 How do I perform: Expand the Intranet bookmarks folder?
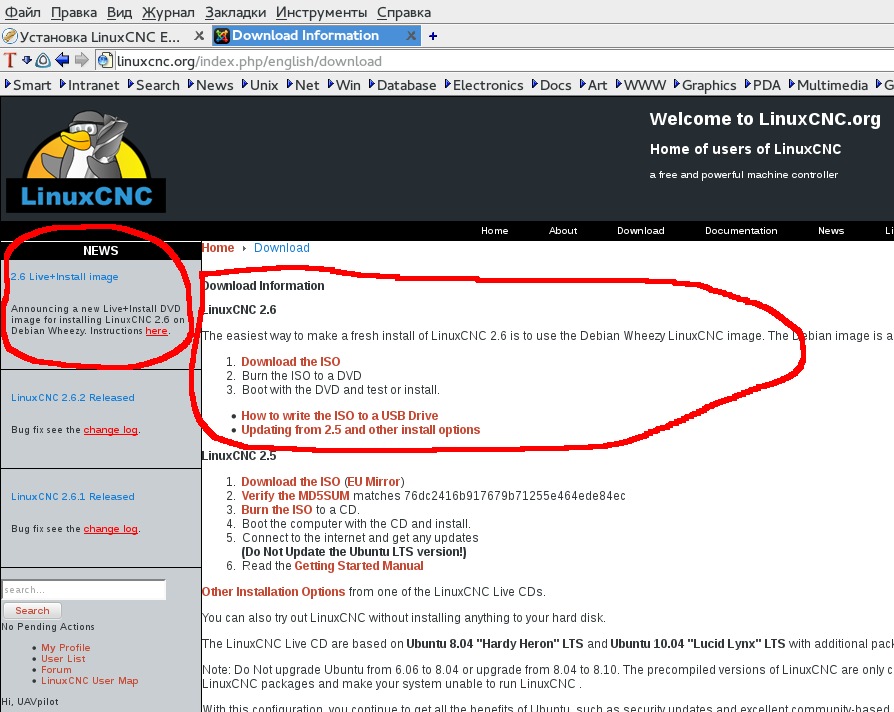(x=90, y=85)
